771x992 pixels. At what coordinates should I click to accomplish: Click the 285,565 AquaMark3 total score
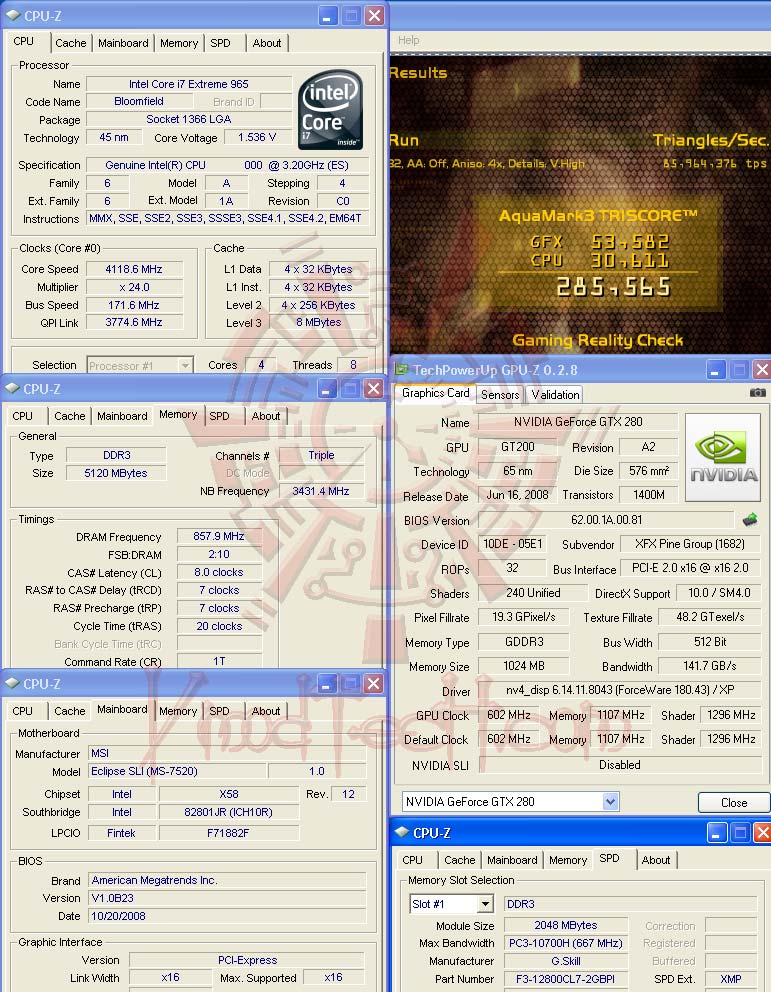click(x=613, y=288)
